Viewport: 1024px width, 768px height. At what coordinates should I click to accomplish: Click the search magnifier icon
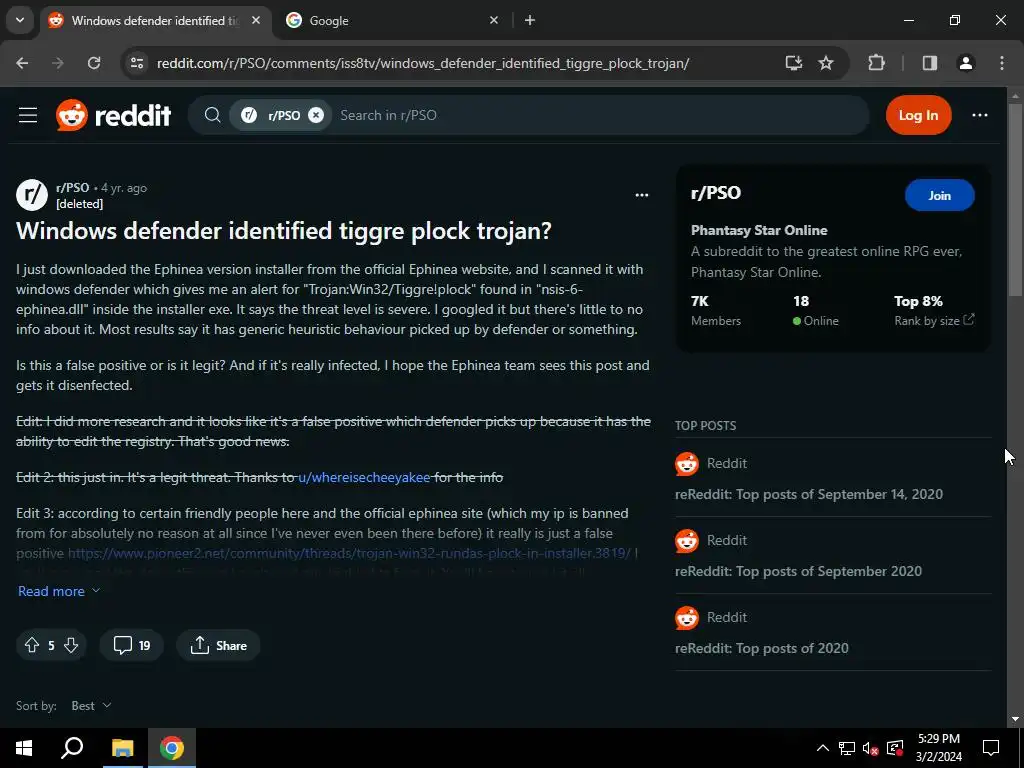pos(212,116)
